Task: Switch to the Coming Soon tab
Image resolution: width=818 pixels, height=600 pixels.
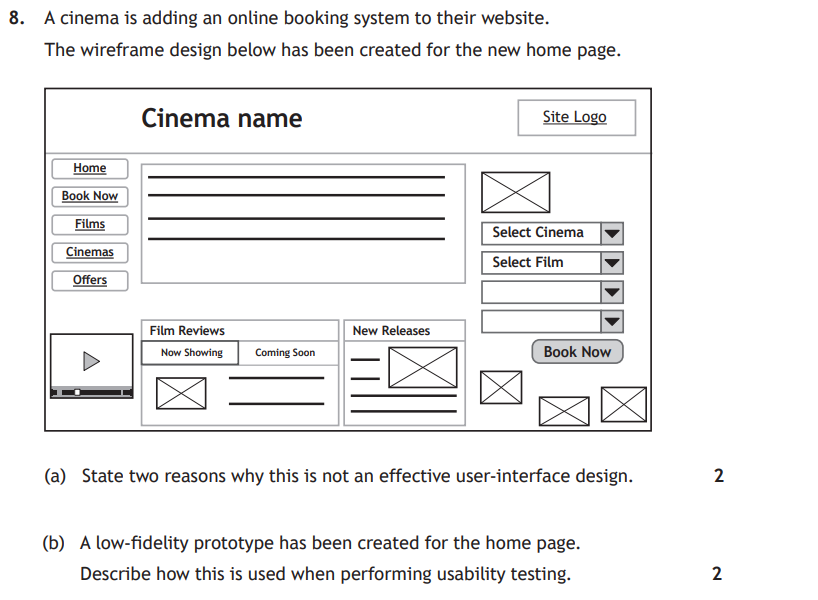Action: 285,353
